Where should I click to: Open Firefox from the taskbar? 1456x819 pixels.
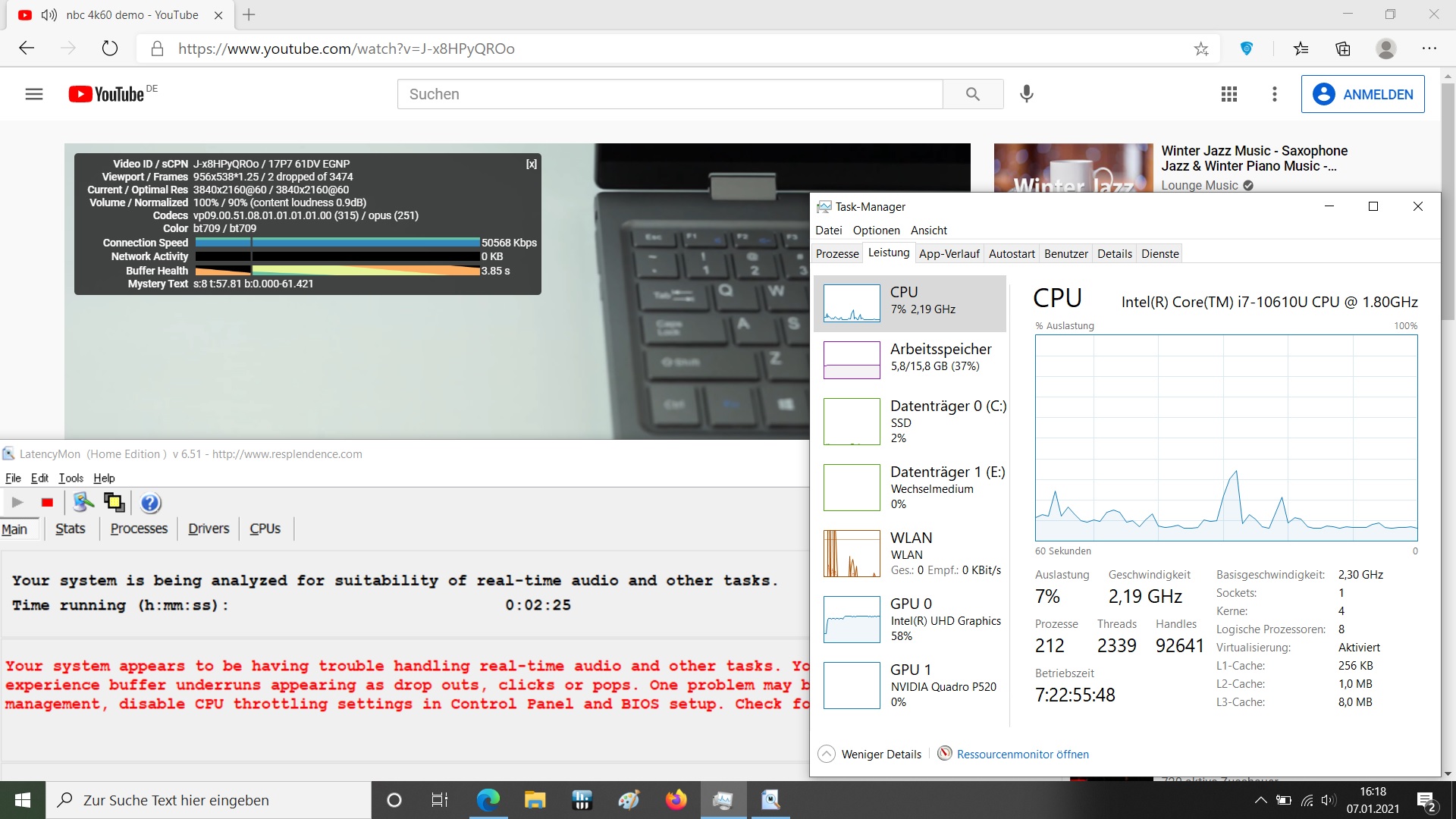click(x=676, y=800)
